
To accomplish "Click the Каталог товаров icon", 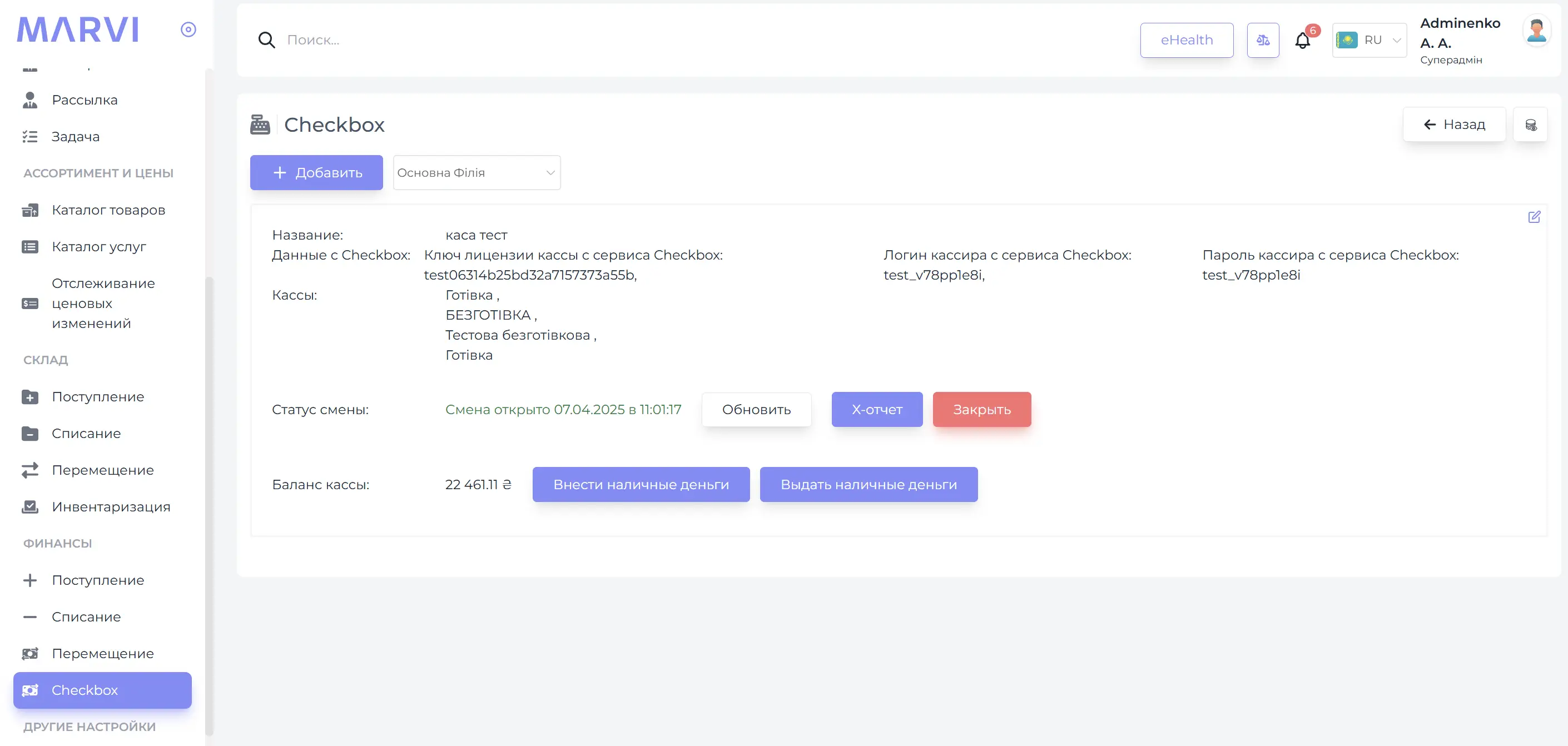I will coord(30,210).
